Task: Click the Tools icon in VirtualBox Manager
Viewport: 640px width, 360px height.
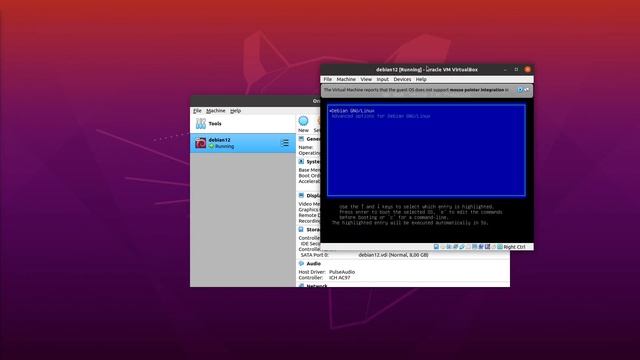Action: tap(200, 123)
